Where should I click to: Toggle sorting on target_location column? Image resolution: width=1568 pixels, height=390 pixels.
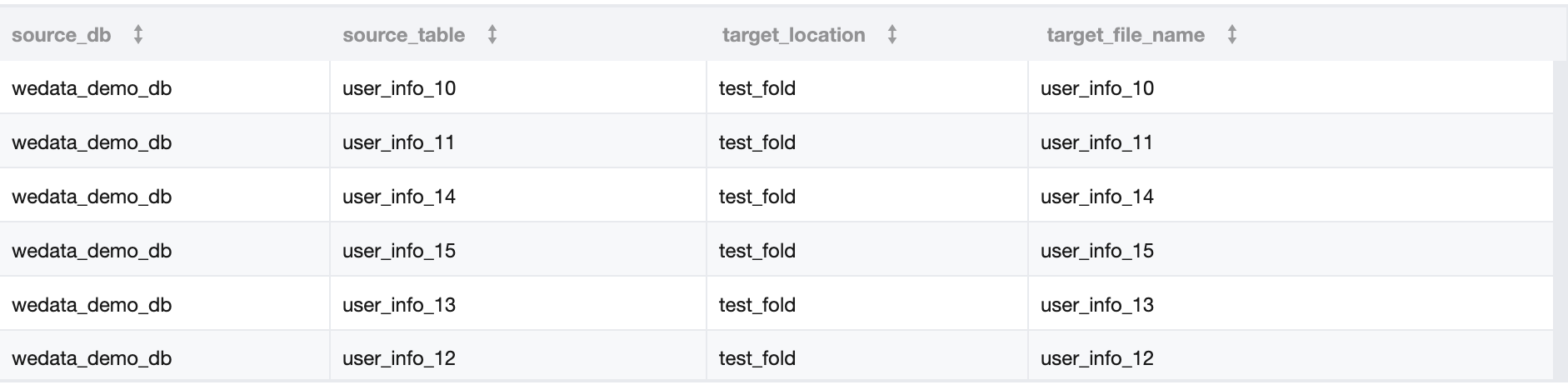(x=892, y=35)
